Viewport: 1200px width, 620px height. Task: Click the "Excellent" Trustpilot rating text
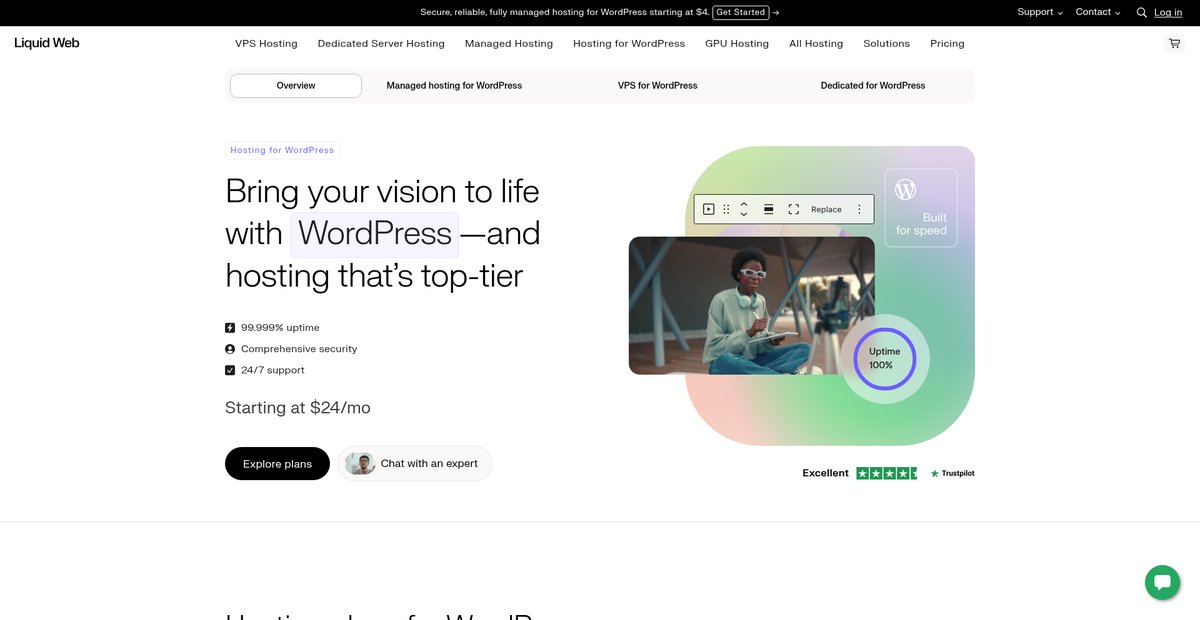tap(825, 473)
